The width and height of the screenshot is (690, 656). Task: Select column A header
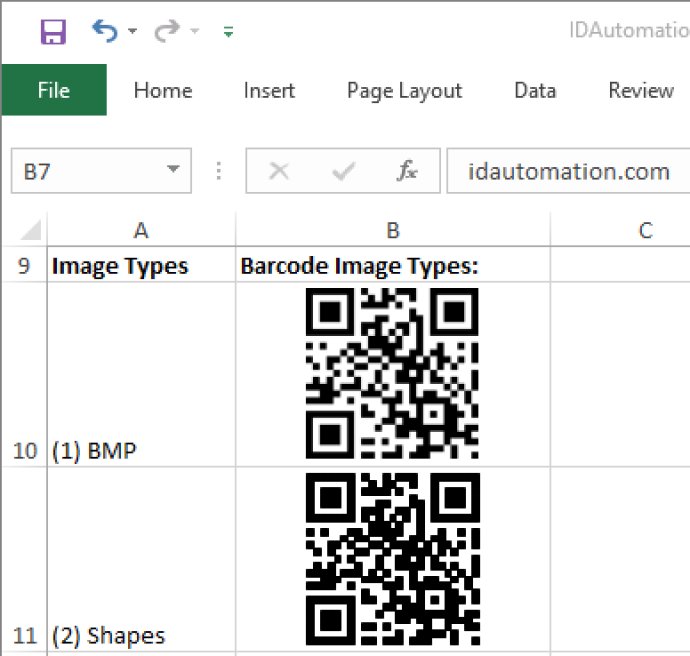[x=141, y=230]
